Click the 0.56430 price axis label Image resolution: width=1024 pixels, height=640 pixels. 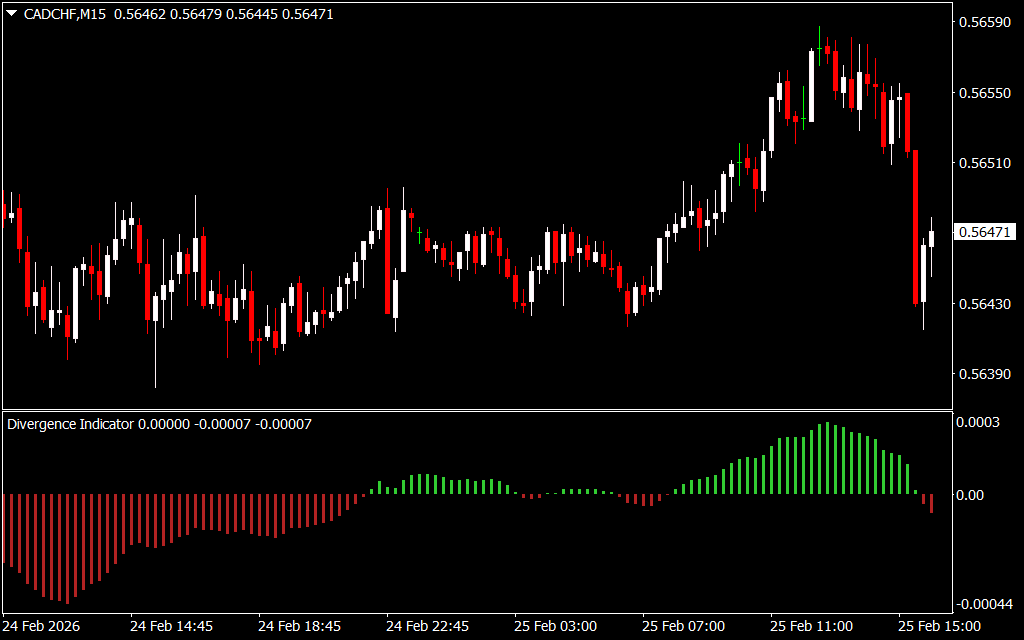click(984, 304)
